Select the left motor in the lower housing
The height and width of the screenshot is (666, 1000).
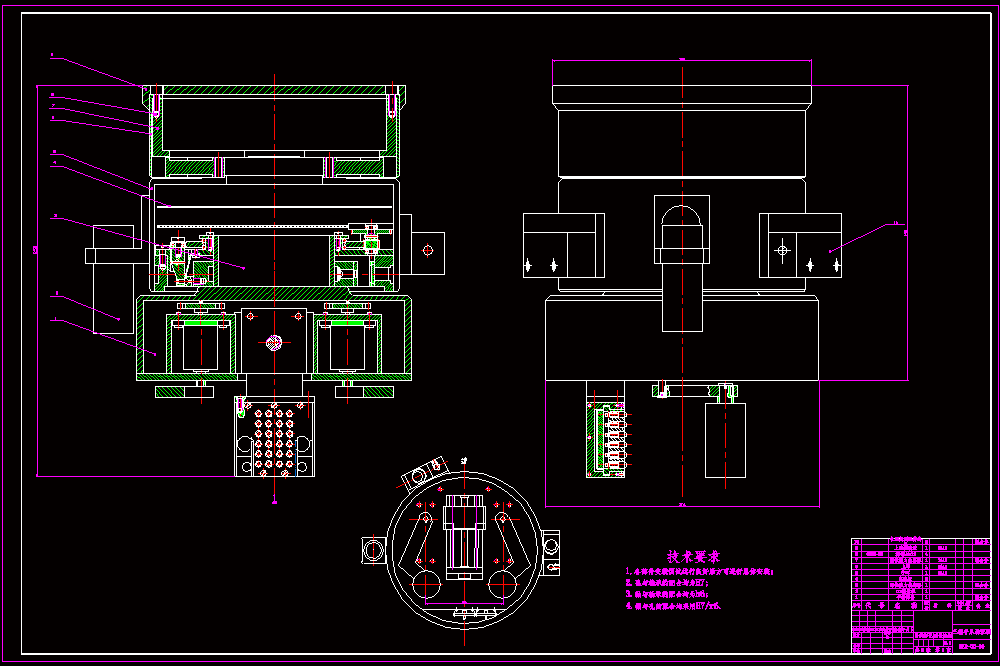pos(201,343)
